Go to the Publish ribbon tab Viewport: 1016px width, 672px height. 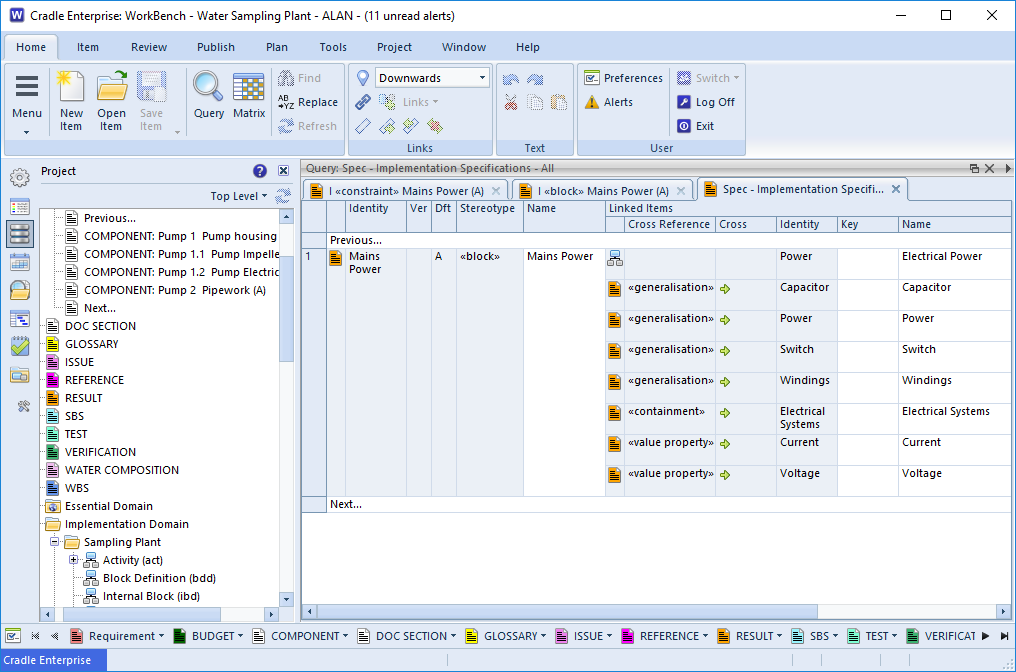click(216, 47)
